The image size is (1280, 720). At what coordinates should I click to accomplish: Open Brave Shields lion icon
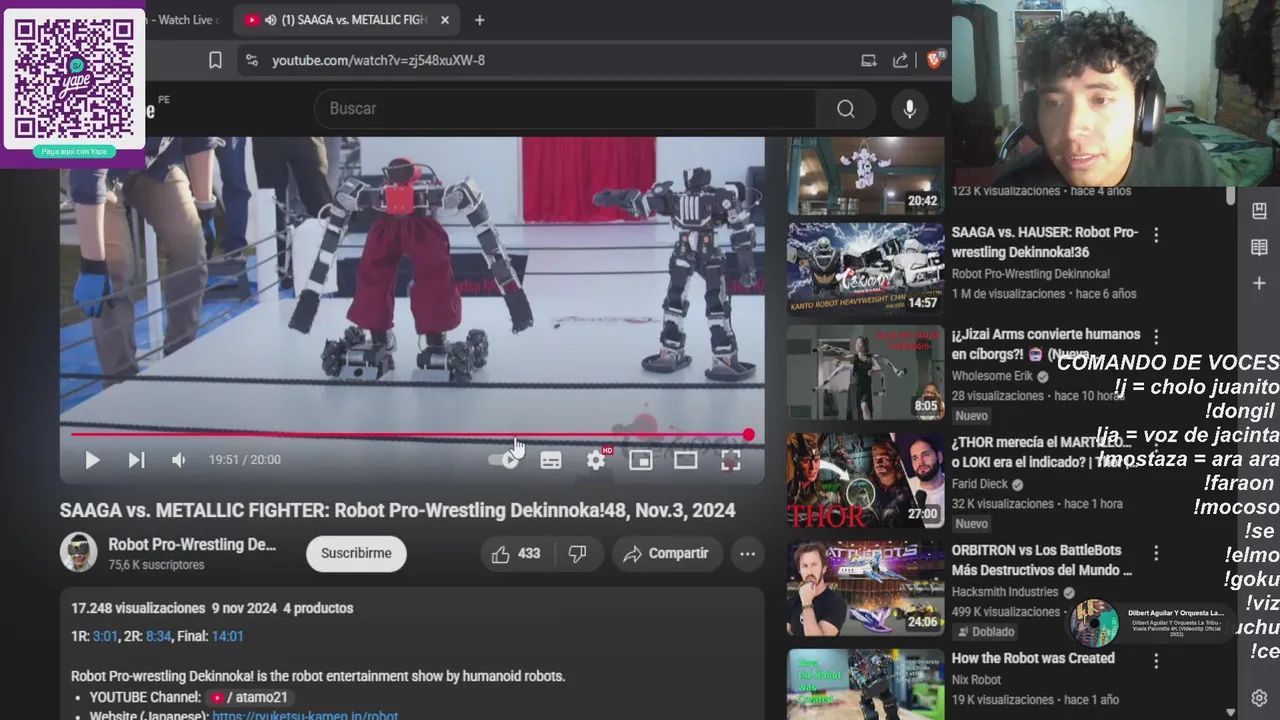point(937,59)
